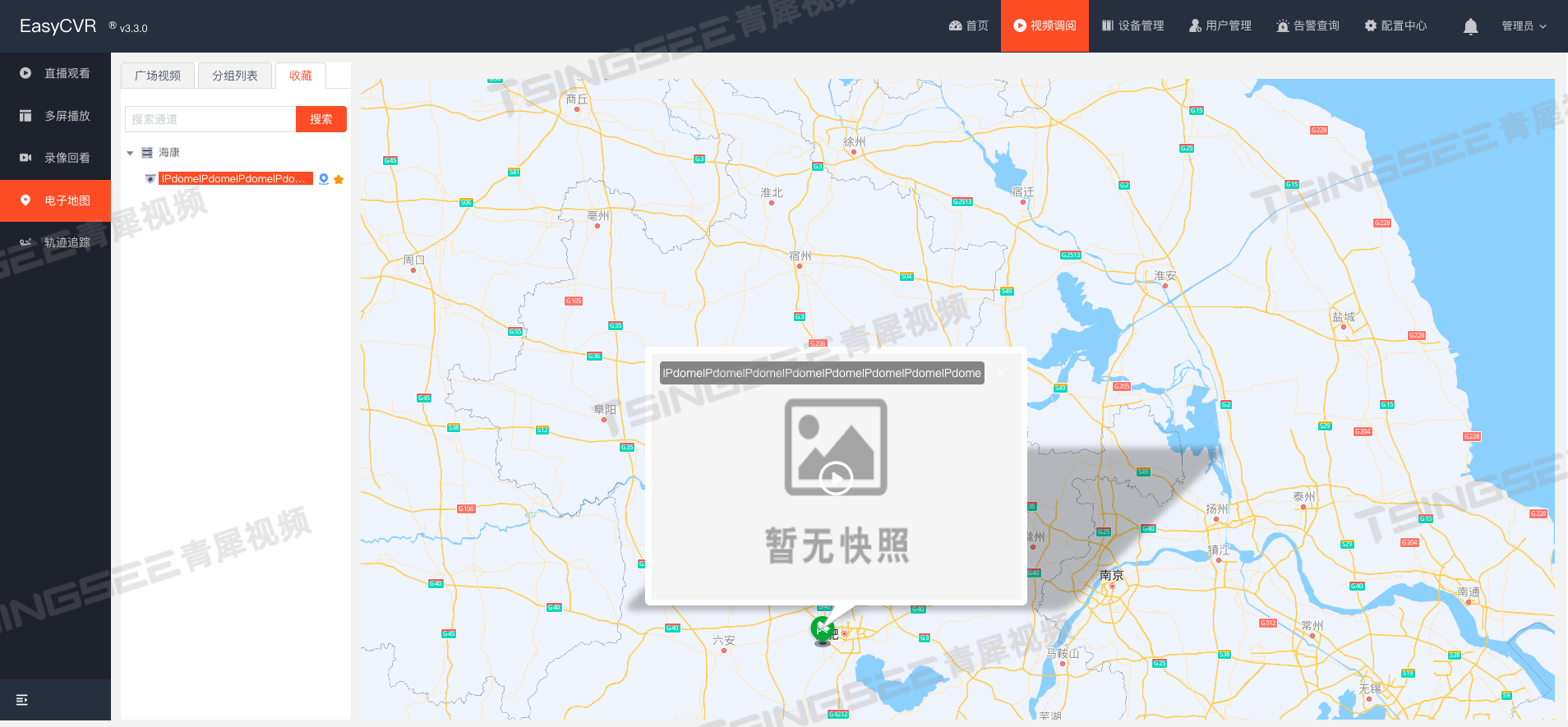Click the 常州 city label on map
1568x727 pixels.
[x=1312, y=626]
